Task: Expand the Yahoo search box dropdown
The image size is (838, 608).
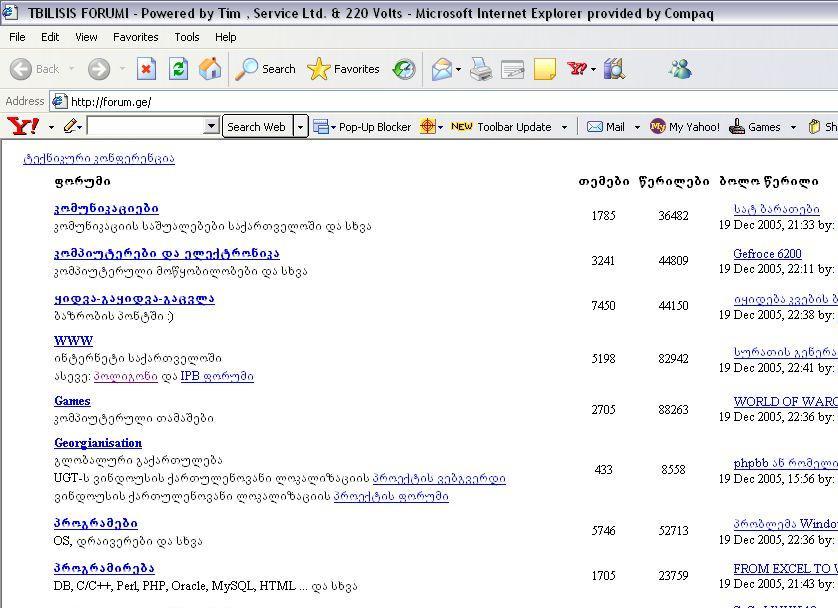Action: [211, 127]
